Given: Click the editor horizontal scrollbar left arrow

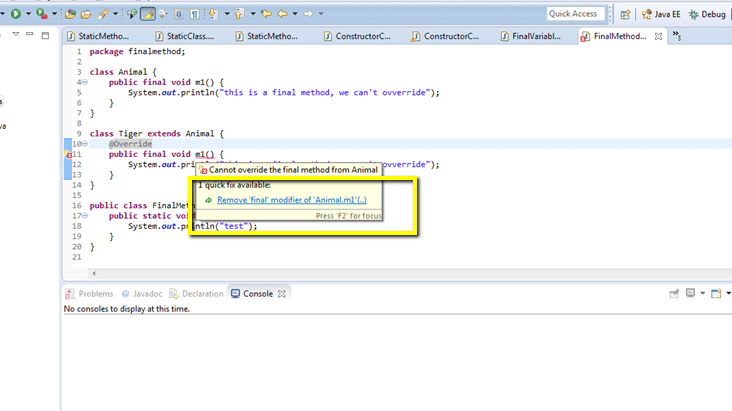Looking at the screenshot, I should (x=94, y=273).
